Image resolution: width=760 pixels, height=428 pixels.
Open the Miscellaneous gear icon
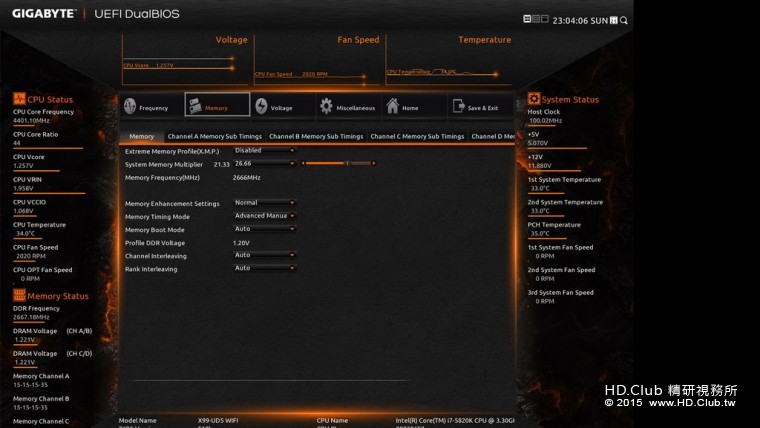326,106
